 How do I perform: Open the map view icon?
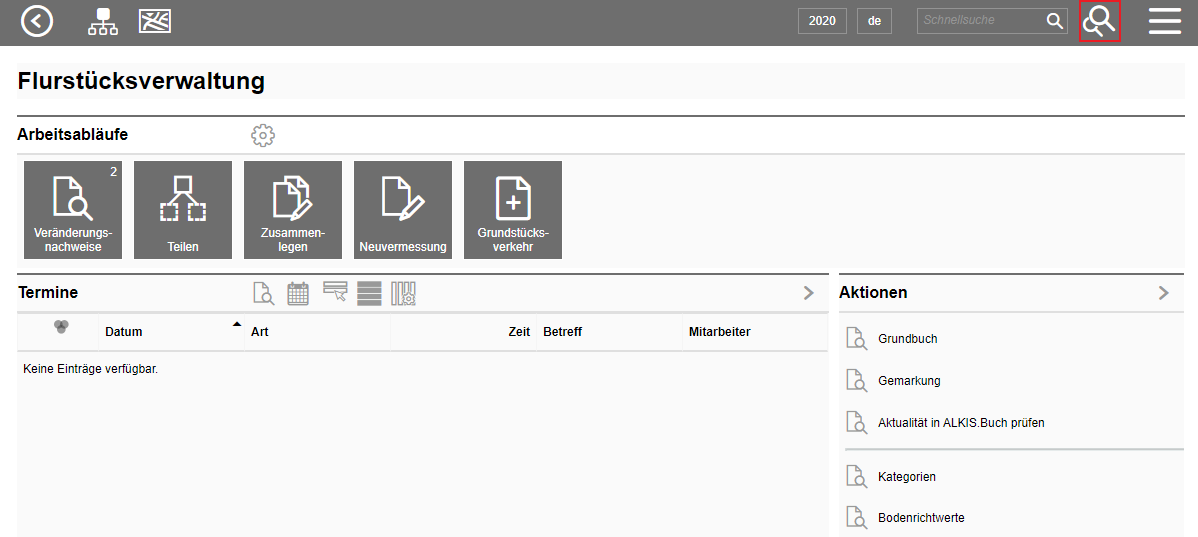coord(154,21)
